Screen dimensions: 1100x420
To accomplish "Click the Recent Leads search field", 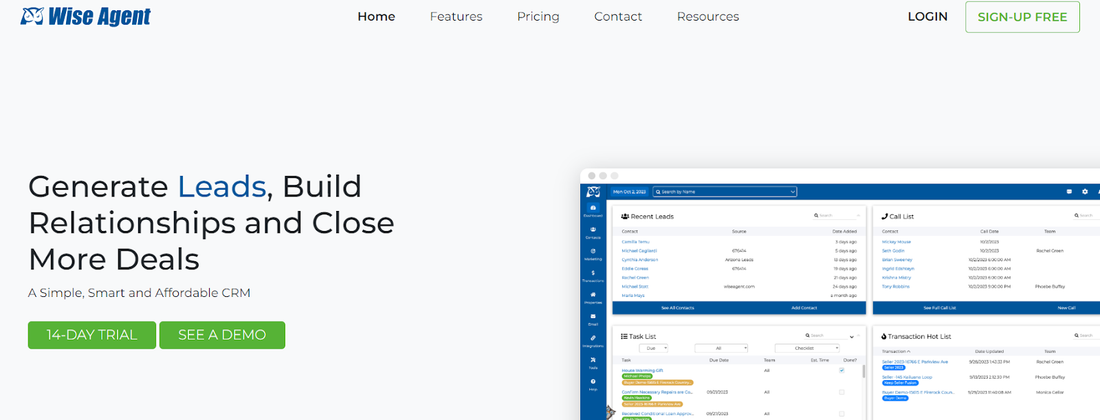I will click(x=836, y=216).
